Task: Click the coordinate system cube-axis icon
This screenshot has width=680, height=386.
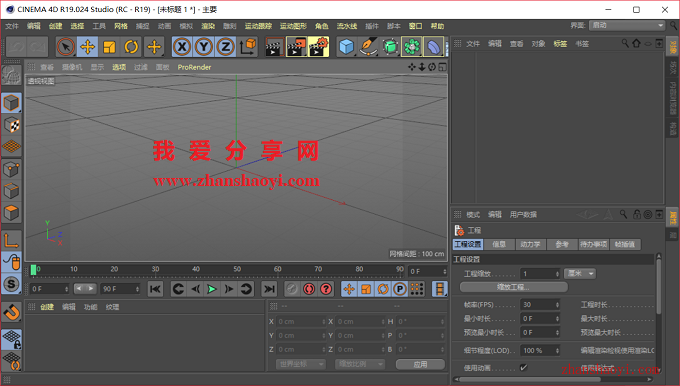Action: coord(248,47)
